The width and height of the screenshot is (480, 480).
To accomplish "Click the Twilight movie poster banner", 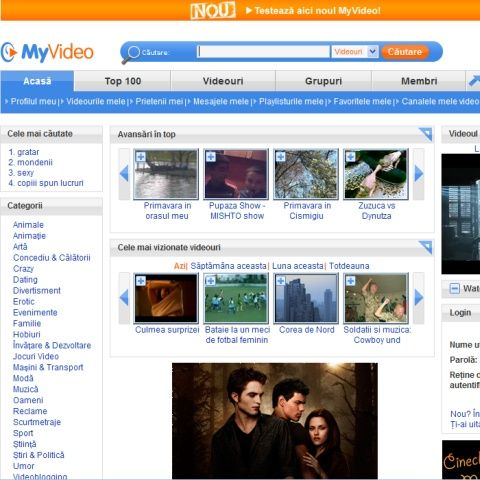I will (x=275, y=421).
